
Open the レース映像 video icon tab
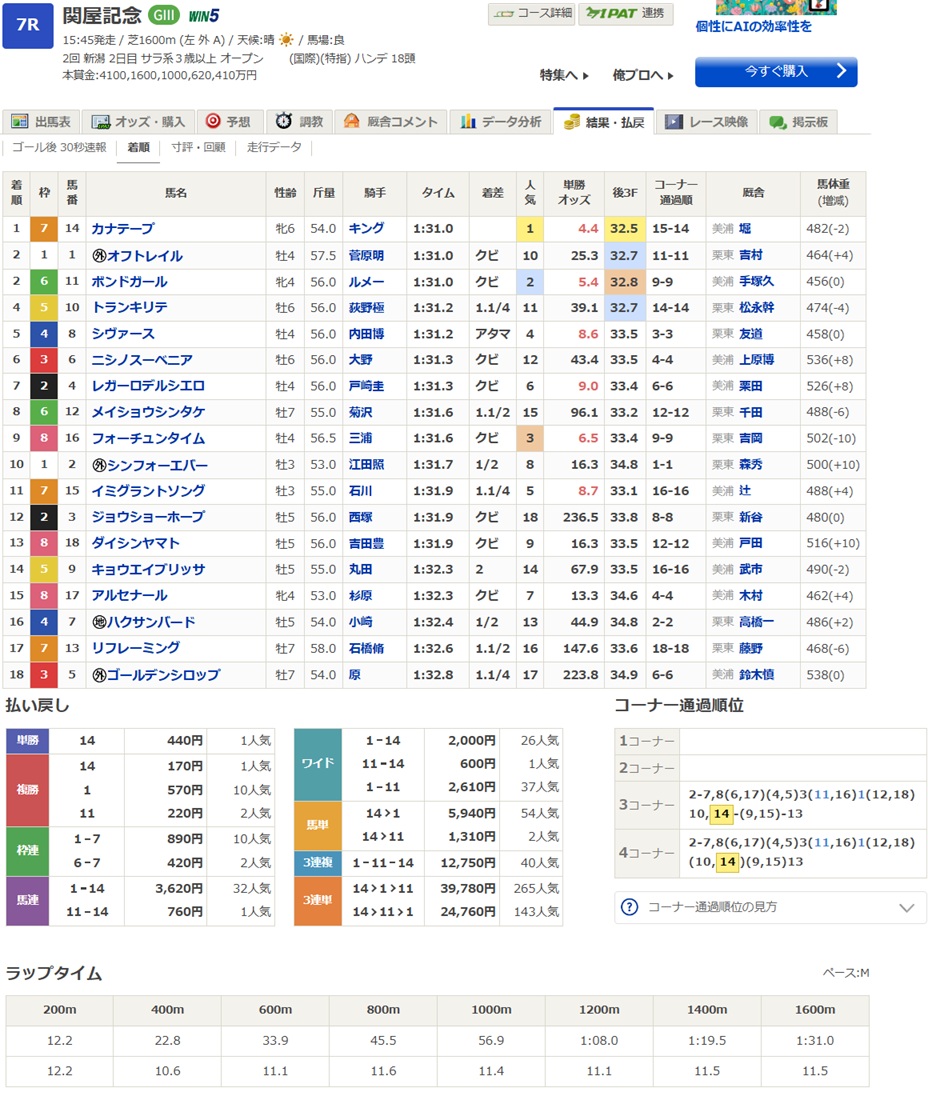click(x=674, y=122)
